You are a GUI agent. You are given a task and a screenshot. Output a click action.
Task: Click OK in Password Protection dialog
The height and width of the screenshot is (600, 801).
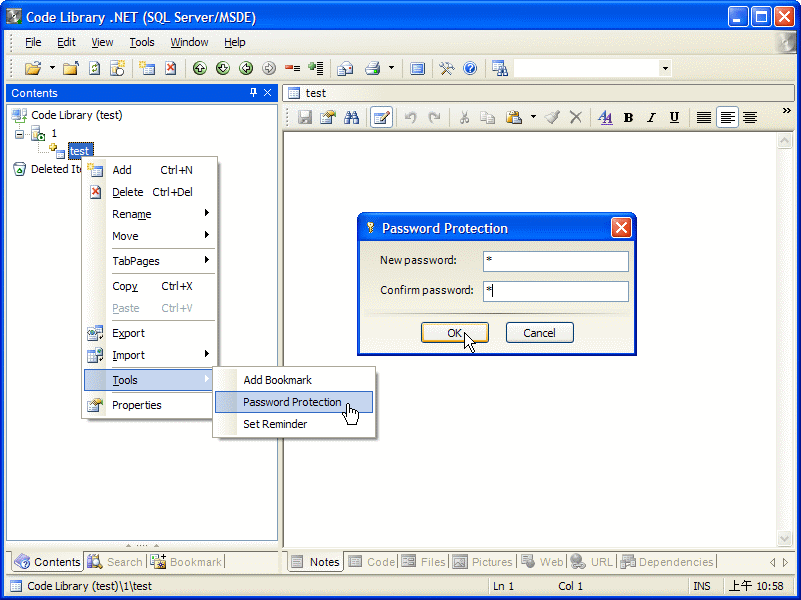tap(455, 333)
